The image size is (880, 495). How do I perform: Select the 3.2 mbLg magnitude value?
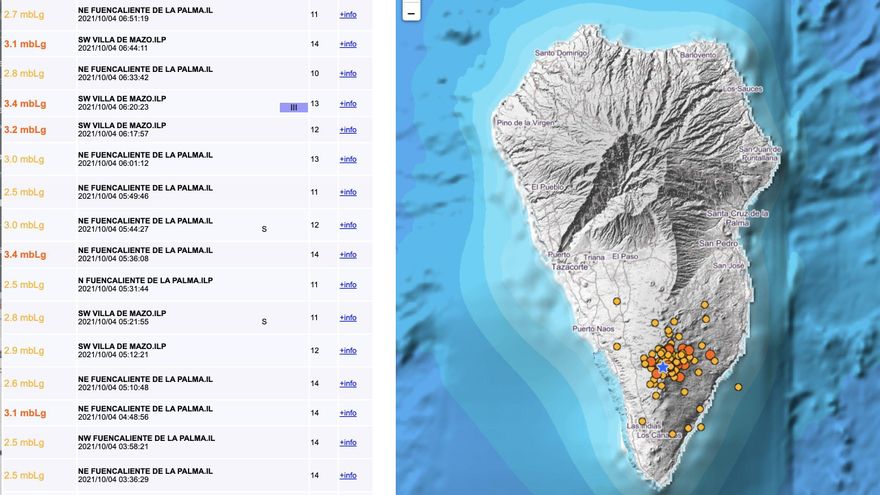[25, 130]
